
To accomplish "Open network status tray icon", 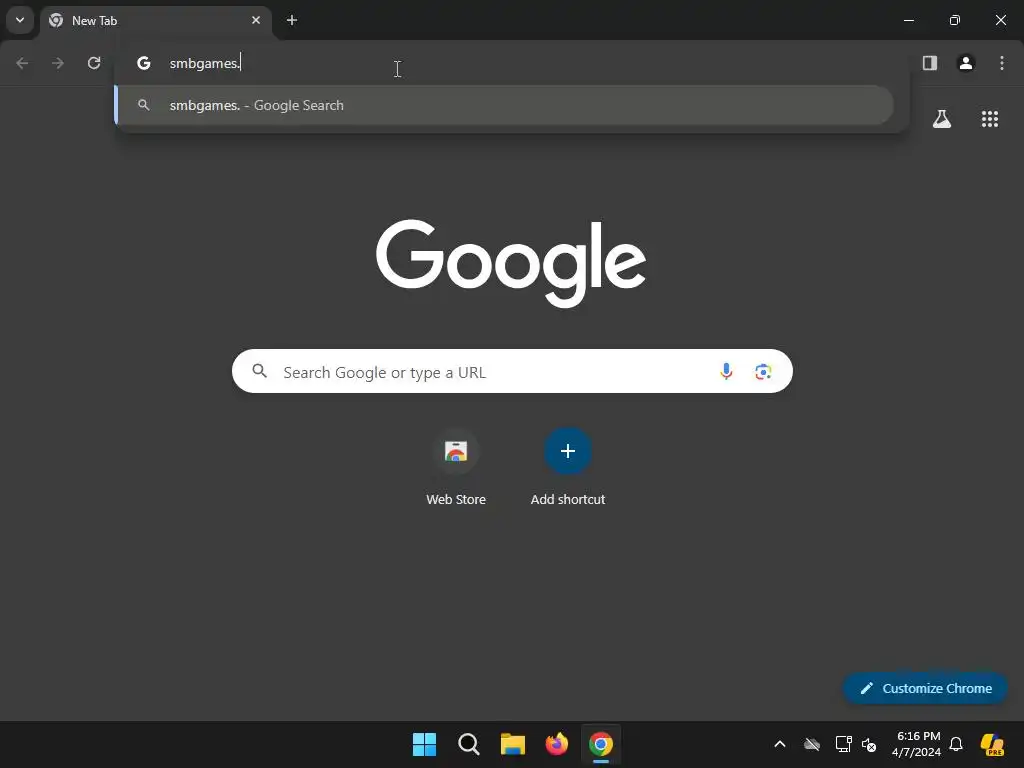I will 843,744.
